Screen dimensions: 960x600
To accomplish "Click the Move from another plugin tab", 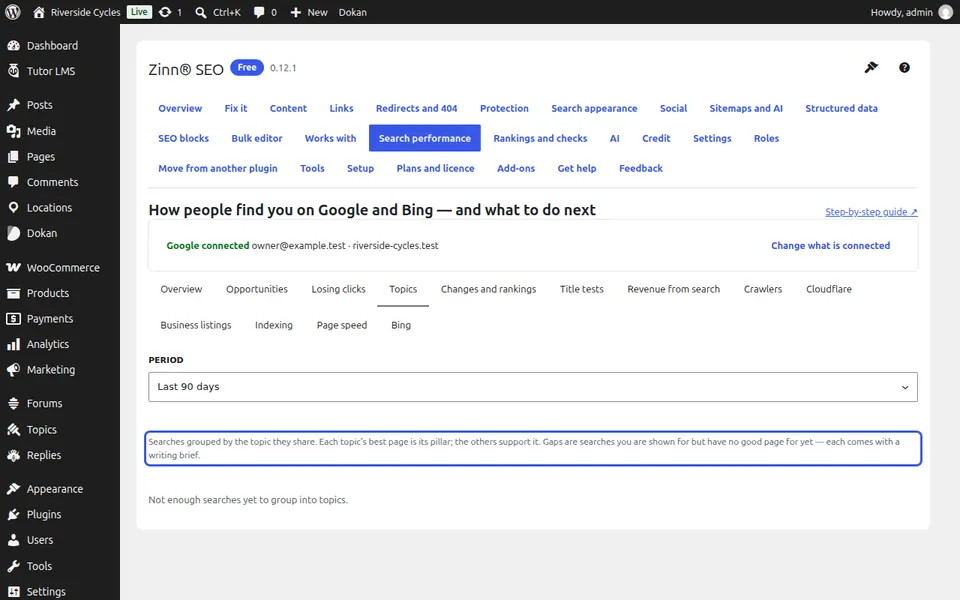I will point(217,168).
